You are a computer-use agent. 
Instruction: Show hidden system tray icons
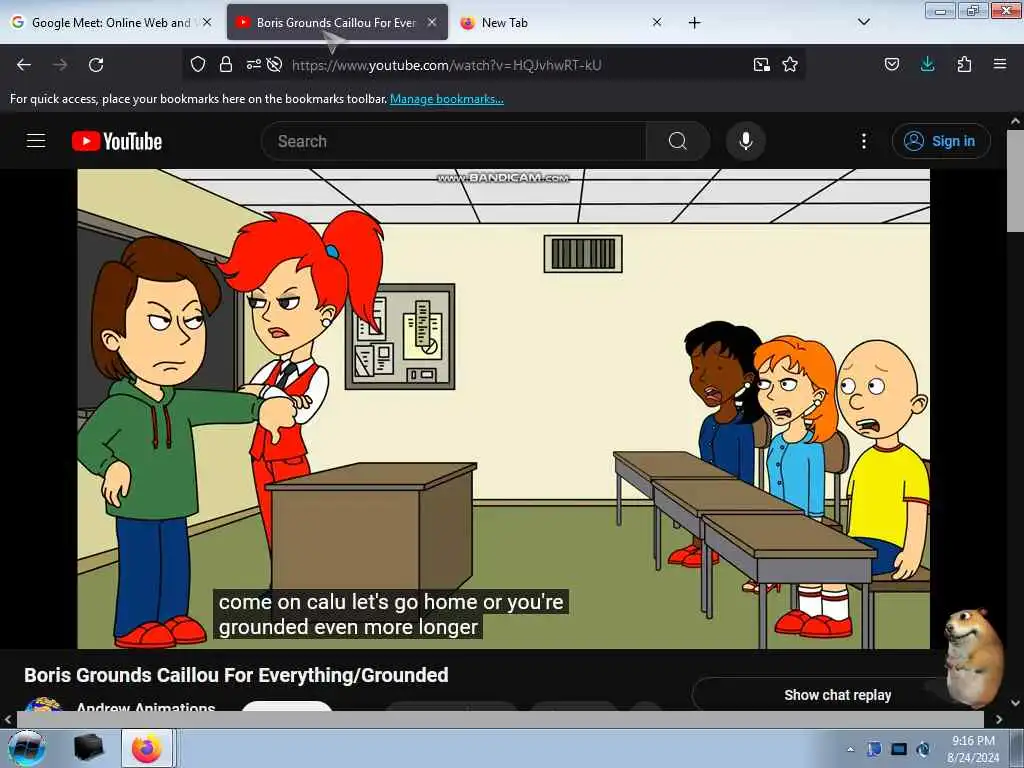[850, 749]
